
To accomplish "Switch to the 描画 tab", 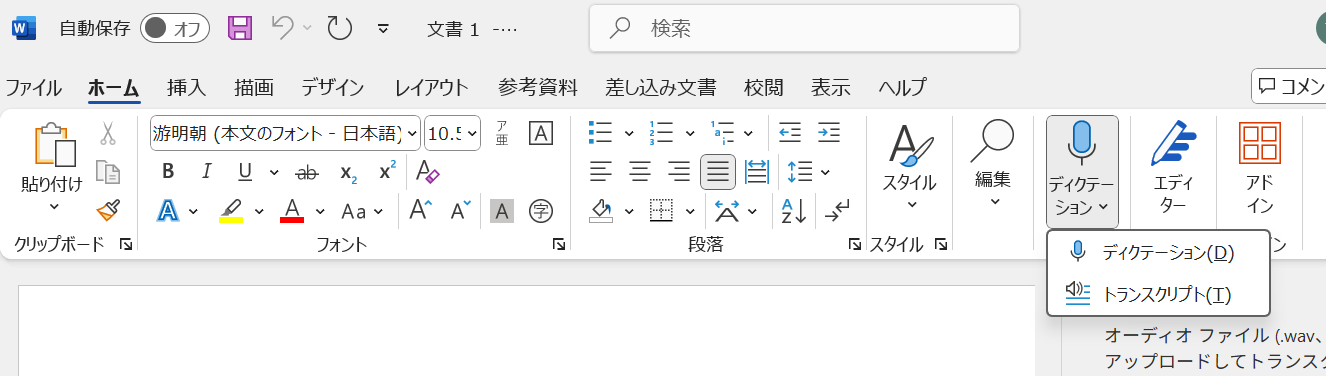I will coord(254,87).
